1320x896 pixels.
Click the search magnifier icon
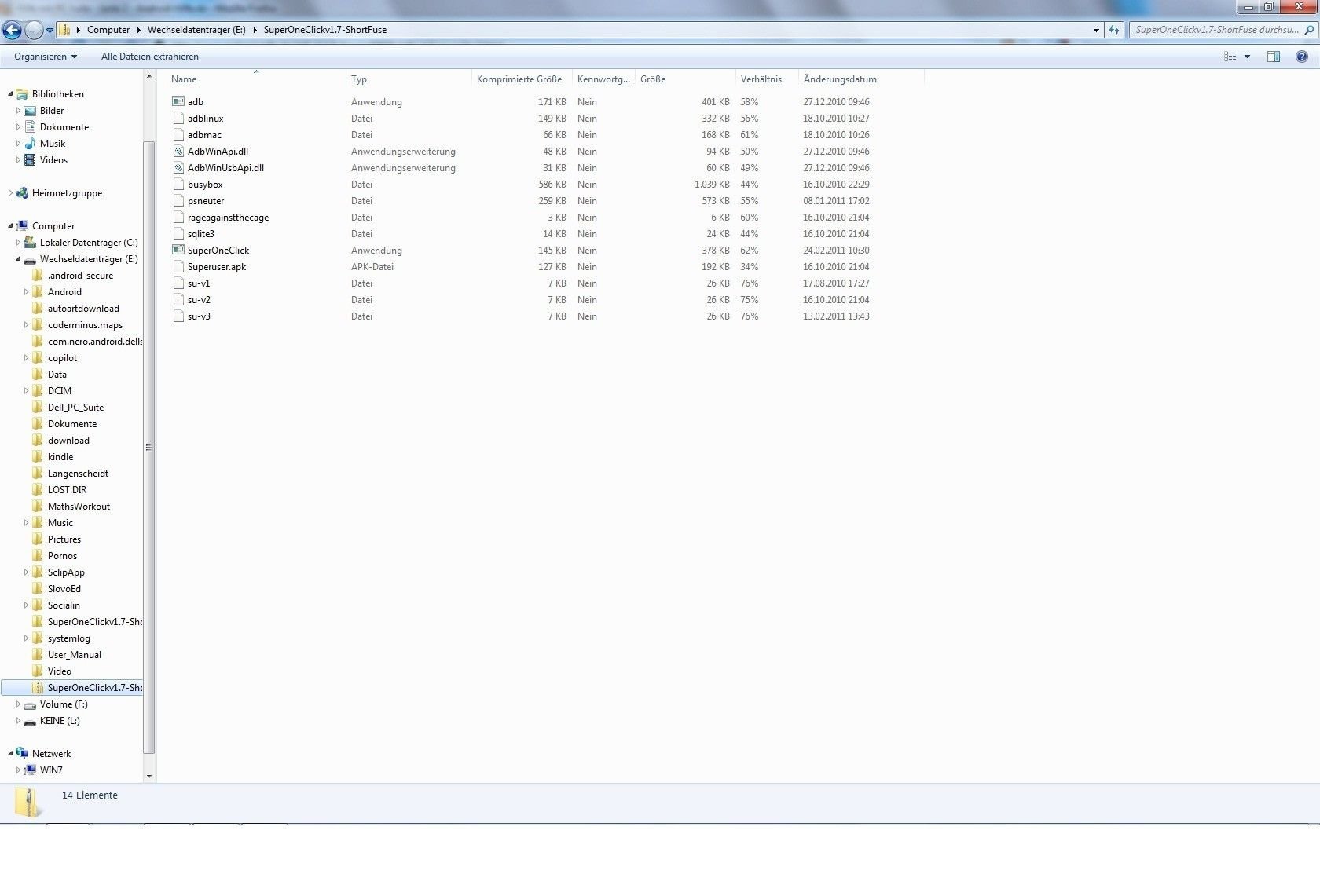(1309, 30)
